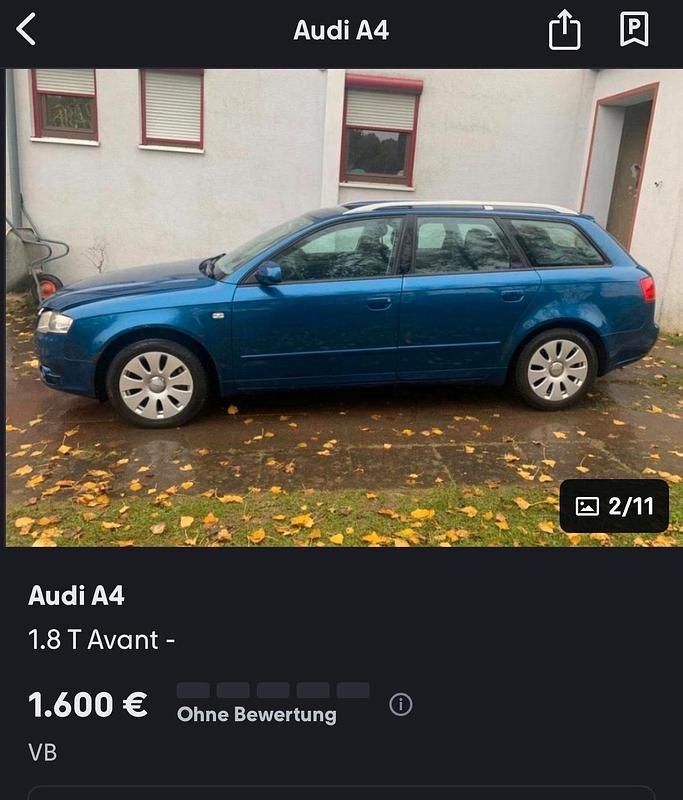The image size is (683, 800).
Task: Select the bold Audi A4 listing heading
Action: pos(76,595)
